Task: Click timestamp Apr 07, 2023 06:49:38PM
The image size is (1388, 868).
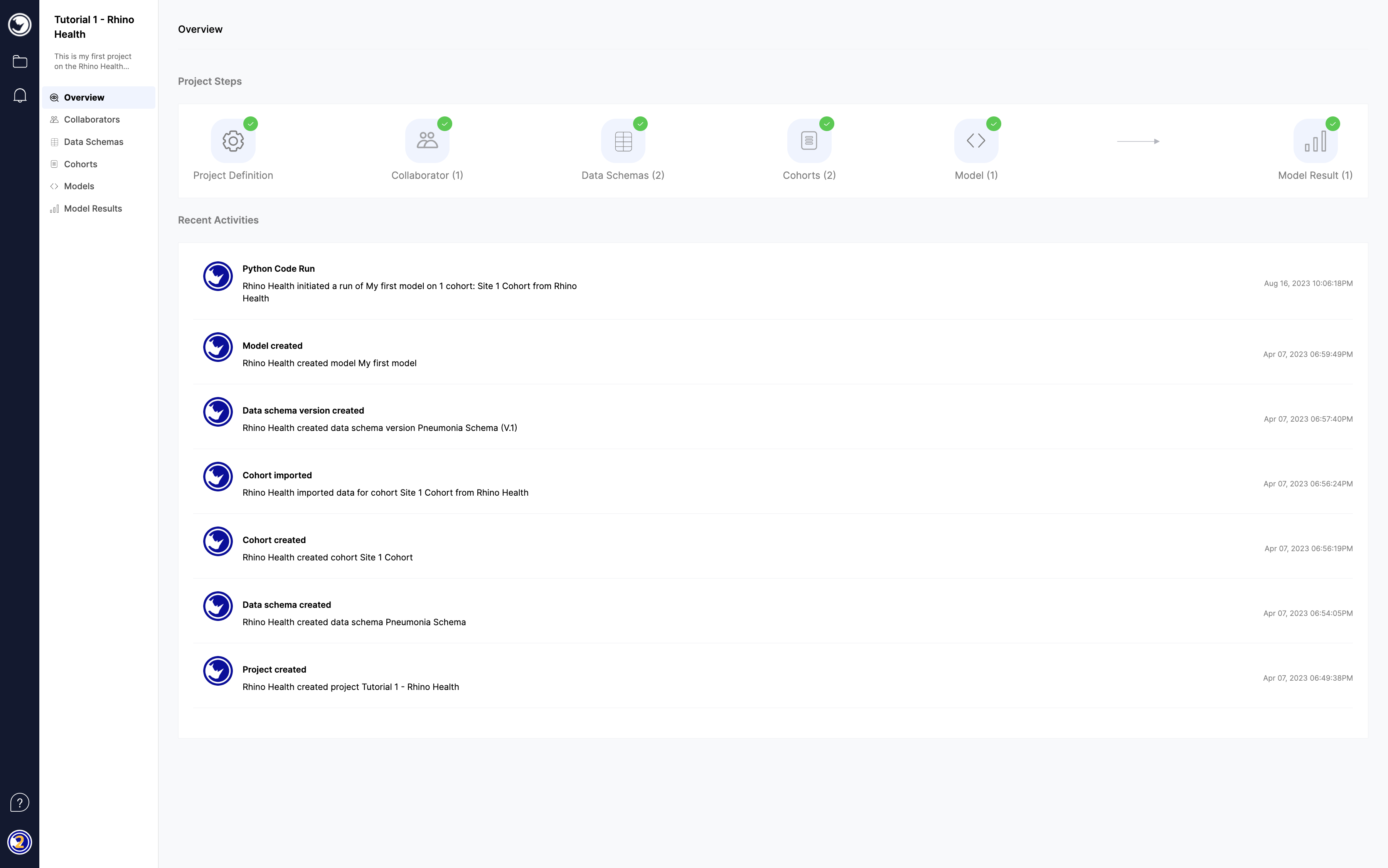Action: (1307, 678)
